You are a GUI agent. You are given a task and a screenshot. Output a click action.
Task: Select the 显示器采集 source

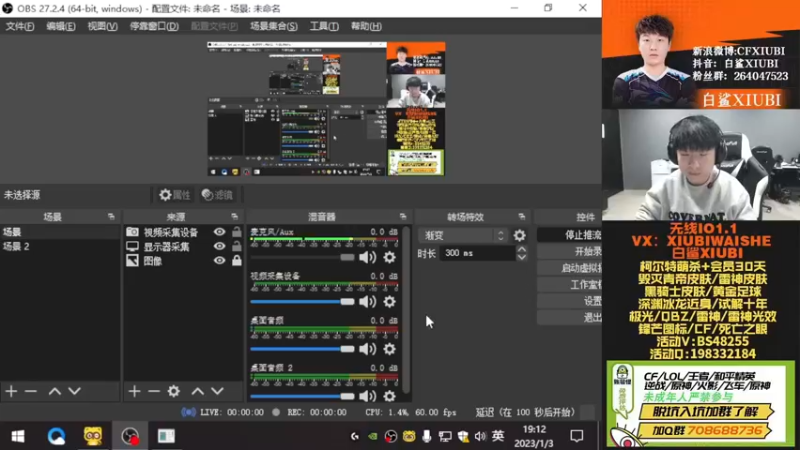coord(166,247)
